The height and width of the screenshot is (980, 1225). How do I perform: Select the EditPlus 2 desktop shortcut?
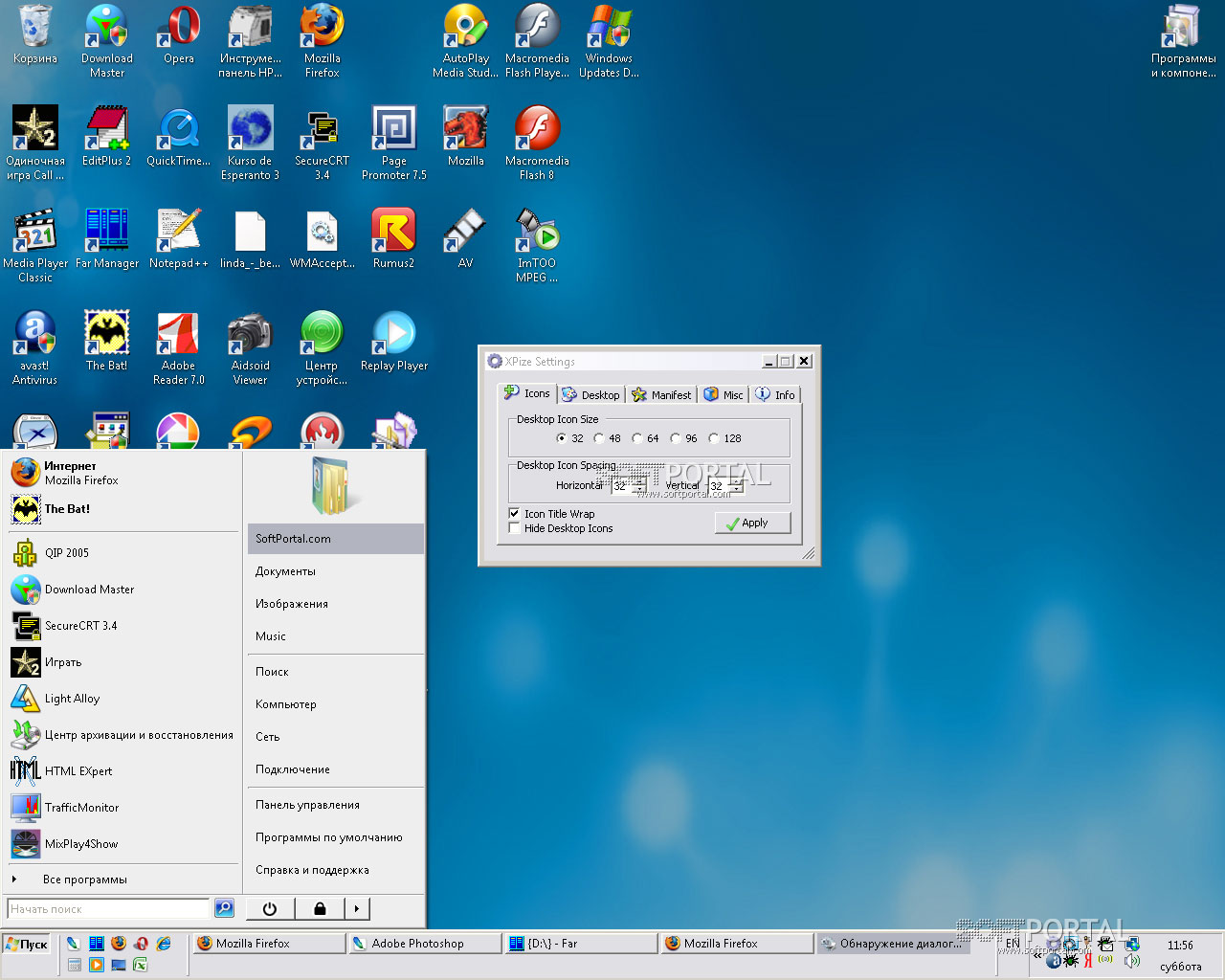107,137
